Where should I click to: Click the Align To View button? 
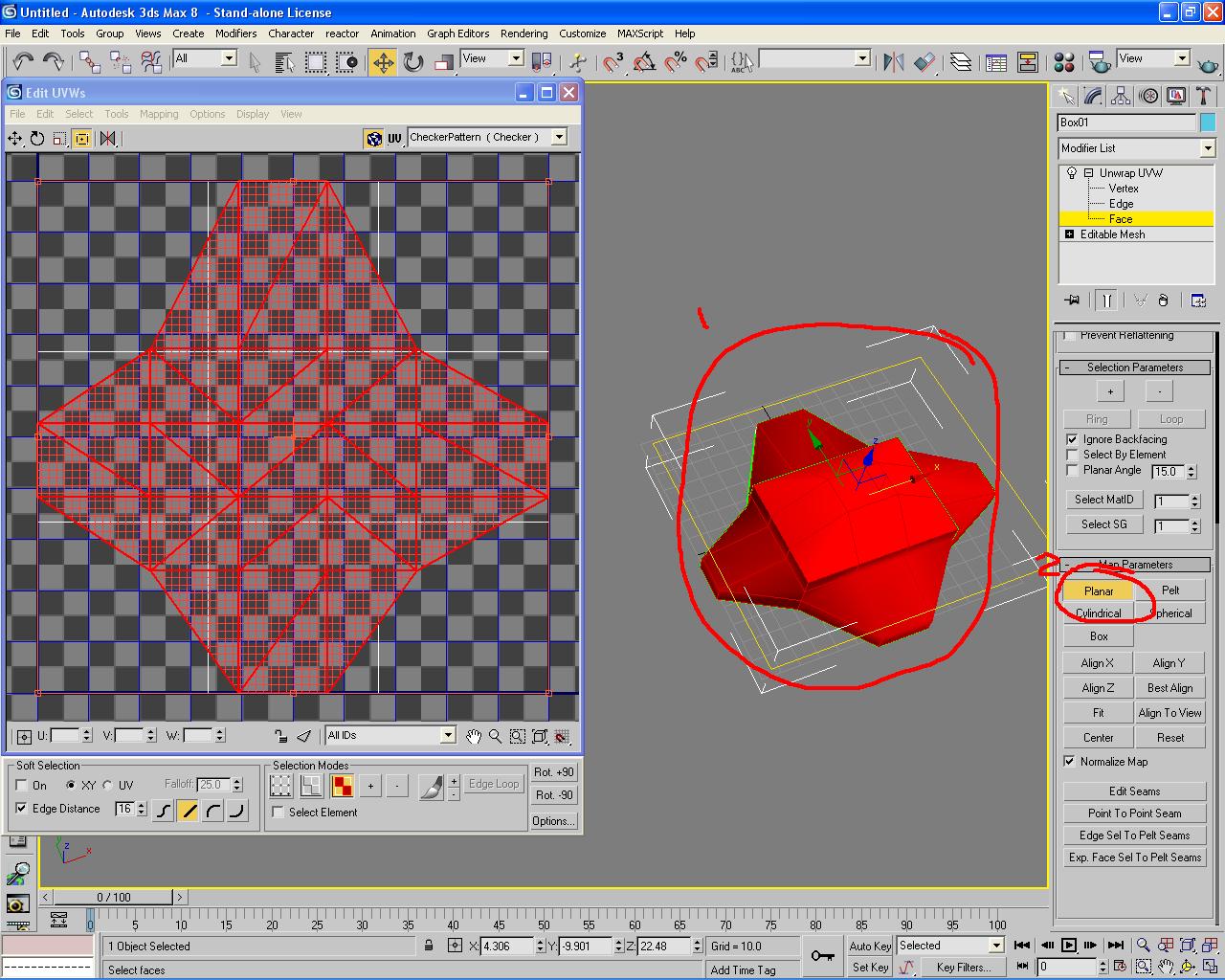tap(1170, 713)
